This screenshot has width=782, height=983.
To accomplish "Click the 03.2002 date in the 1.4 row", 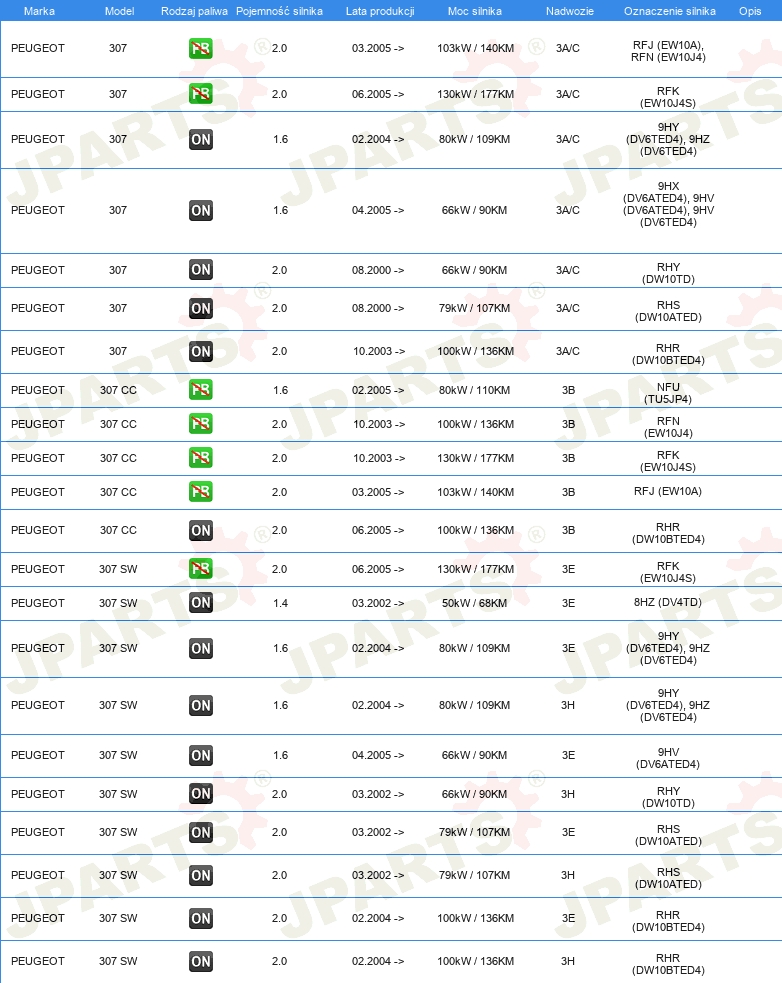I will (x=378, y=603).
